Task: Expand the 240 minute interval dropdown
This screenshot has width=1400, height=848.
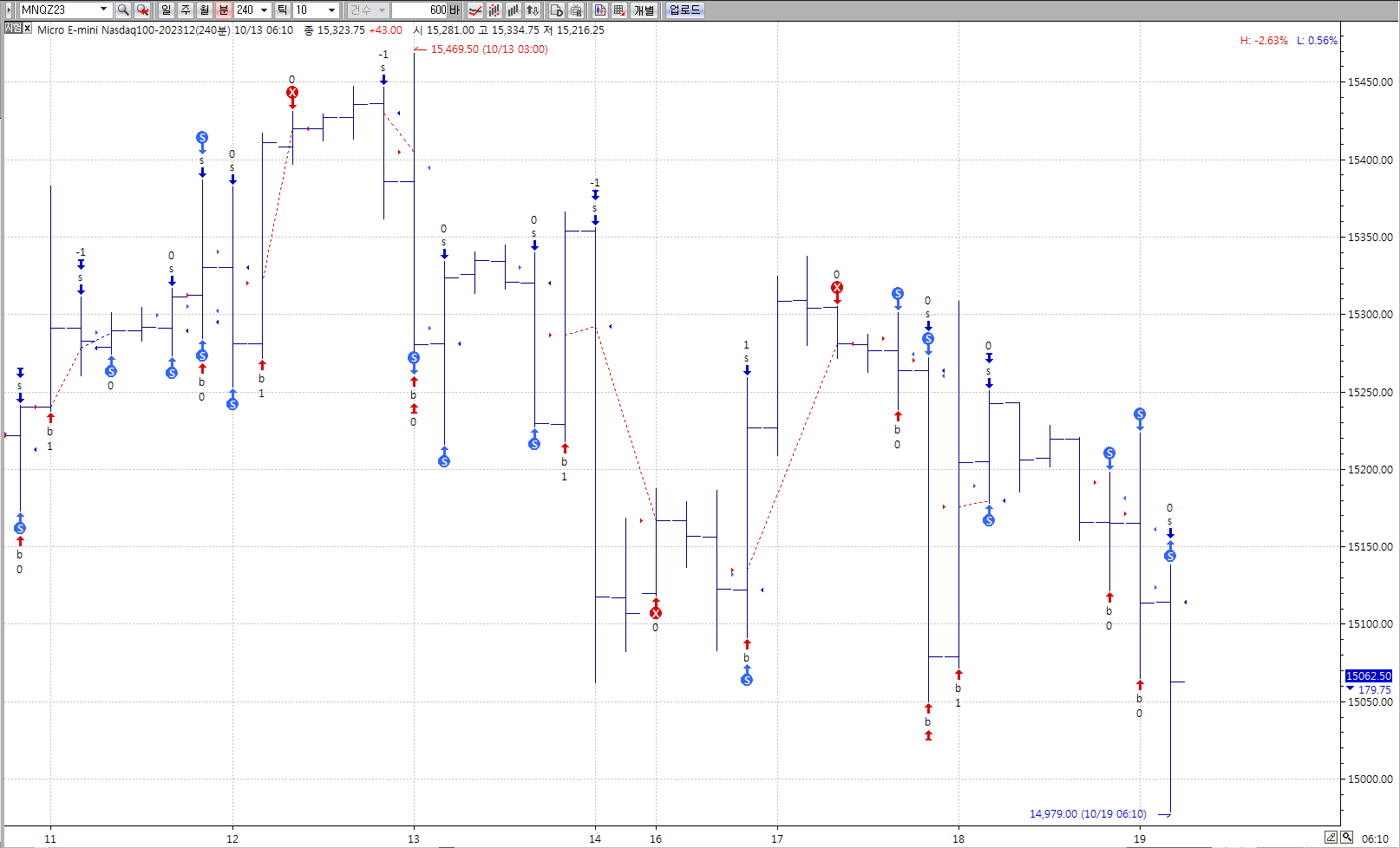Action: point(264,10)
